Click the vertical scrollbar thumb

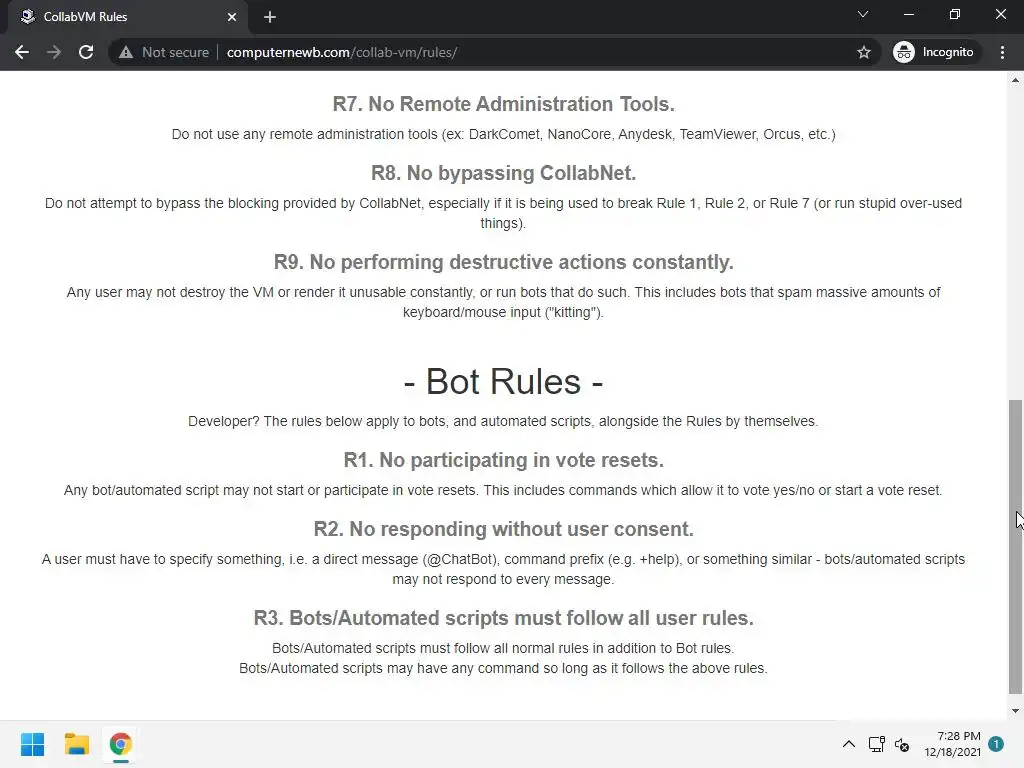coord(1015,547)
